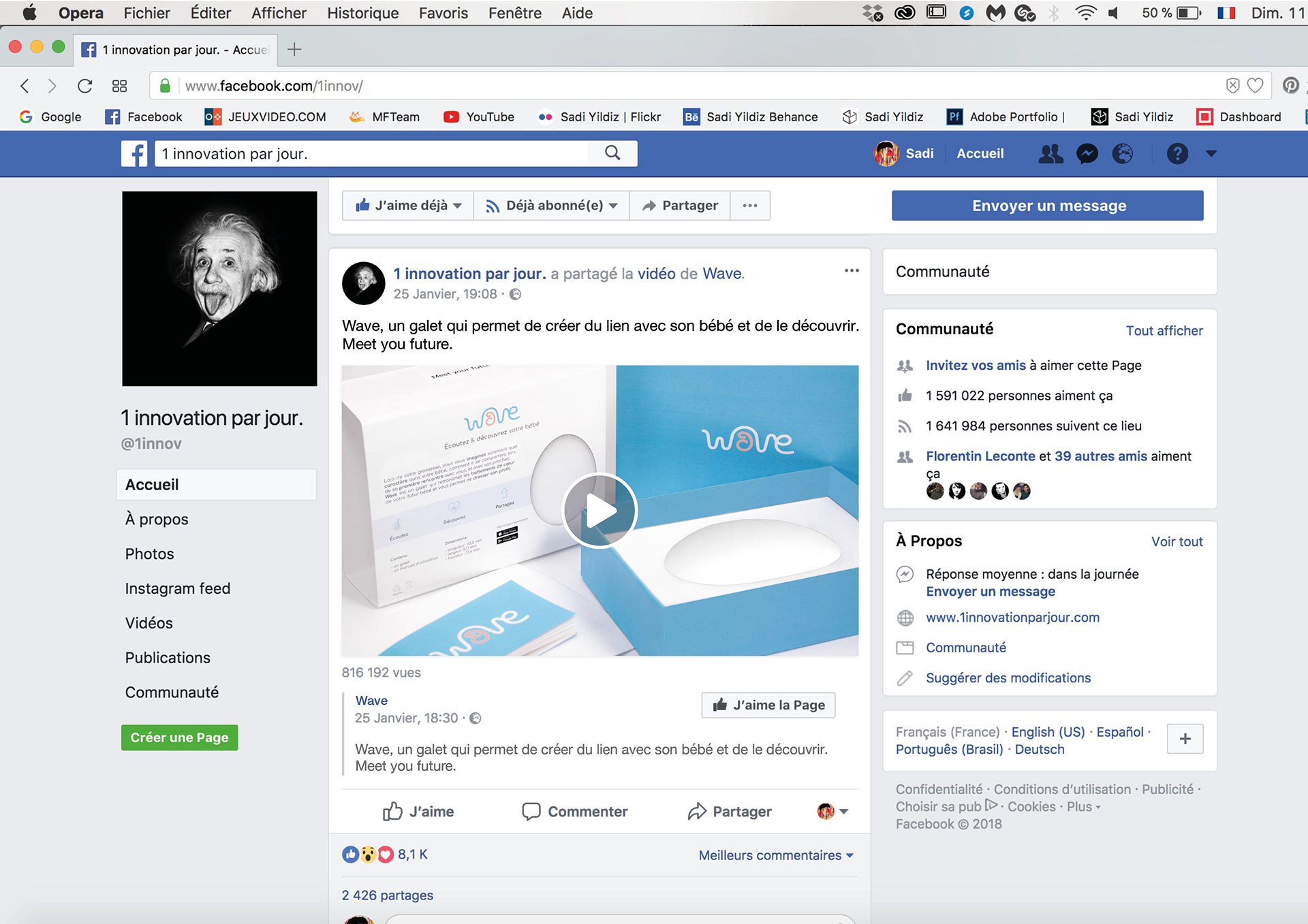1308x924 pixels.
Task: Select the À propos page tab
Action: [x=157, y=520]
